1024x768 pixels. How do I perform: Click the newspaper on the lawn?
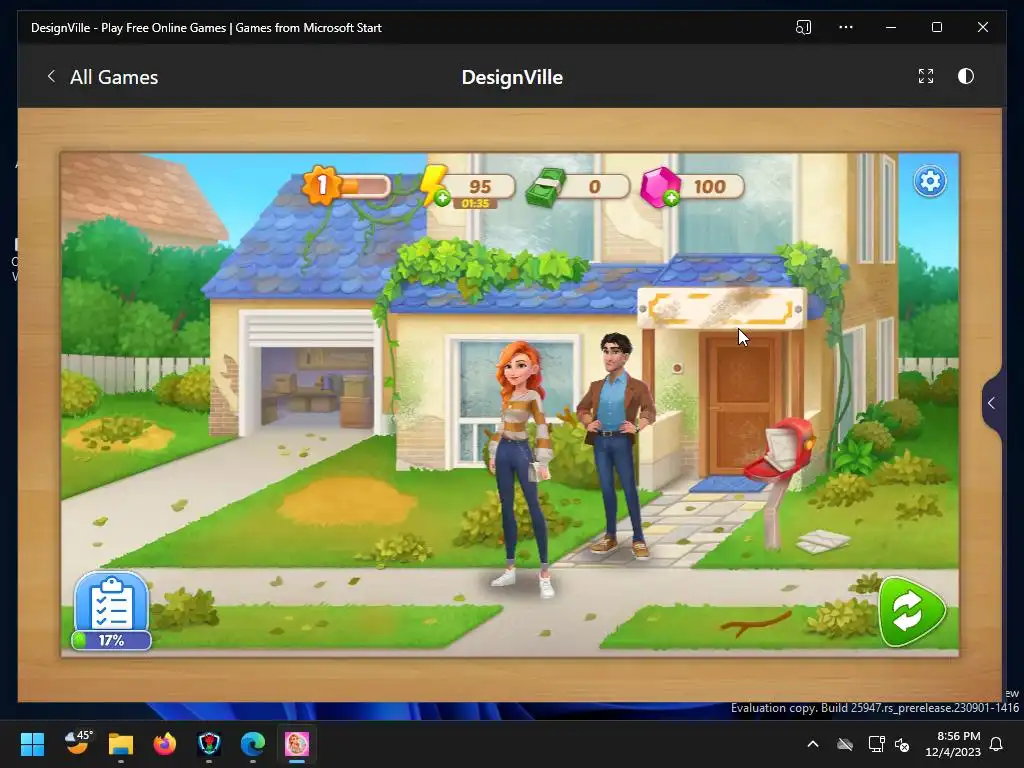click(822, 541)
